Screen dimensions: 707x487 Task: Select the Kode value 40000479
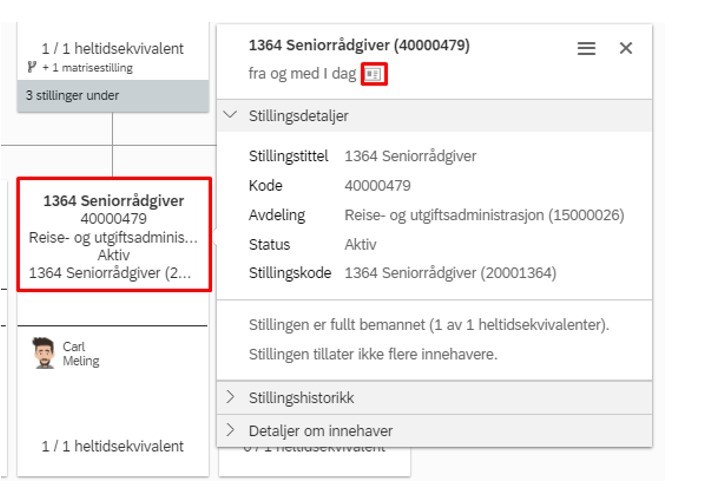[377, 185]
